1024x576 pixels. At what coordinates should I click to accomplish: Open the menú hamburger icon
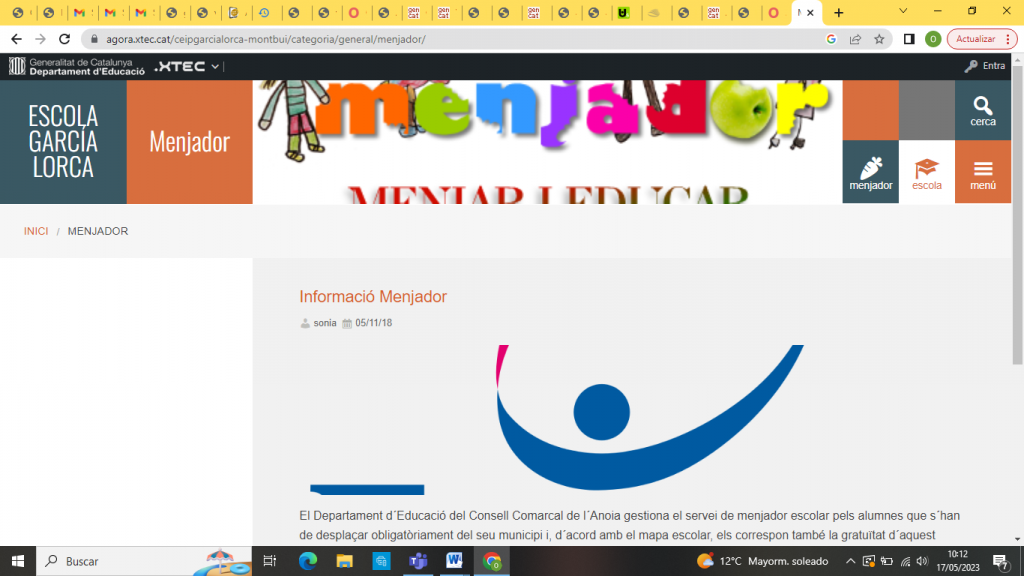coord(983,172)
